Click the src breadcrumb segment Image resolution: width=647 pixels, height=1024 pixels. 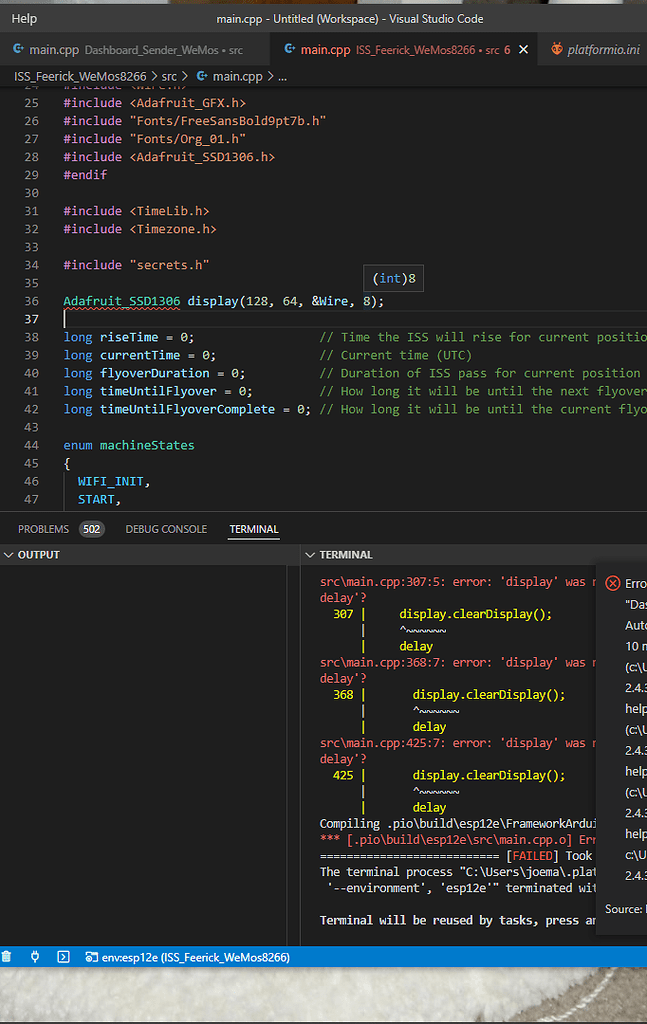(169, 76)
